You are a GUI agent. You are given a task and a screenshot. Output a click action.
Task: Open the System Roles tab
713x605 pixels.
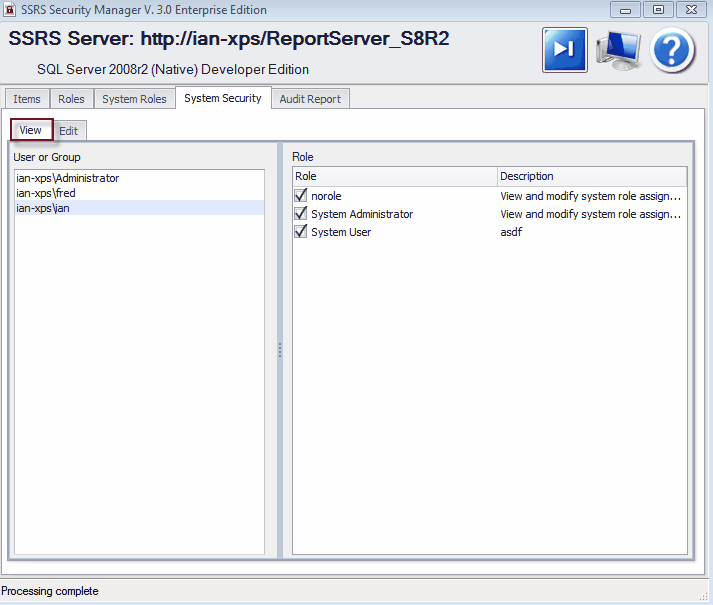134,99
